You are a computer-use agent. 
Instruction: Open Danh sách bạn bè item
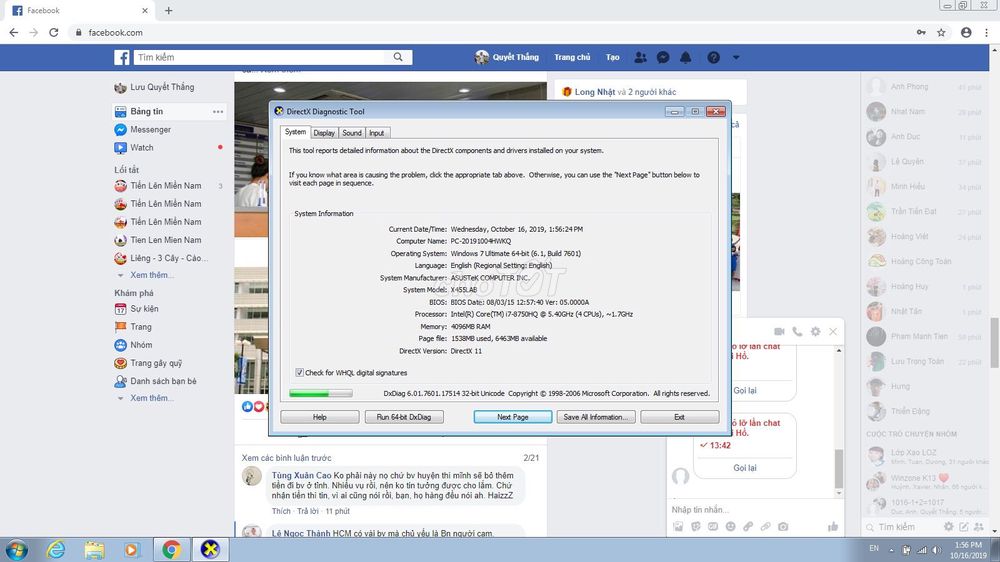click(156, 381)
